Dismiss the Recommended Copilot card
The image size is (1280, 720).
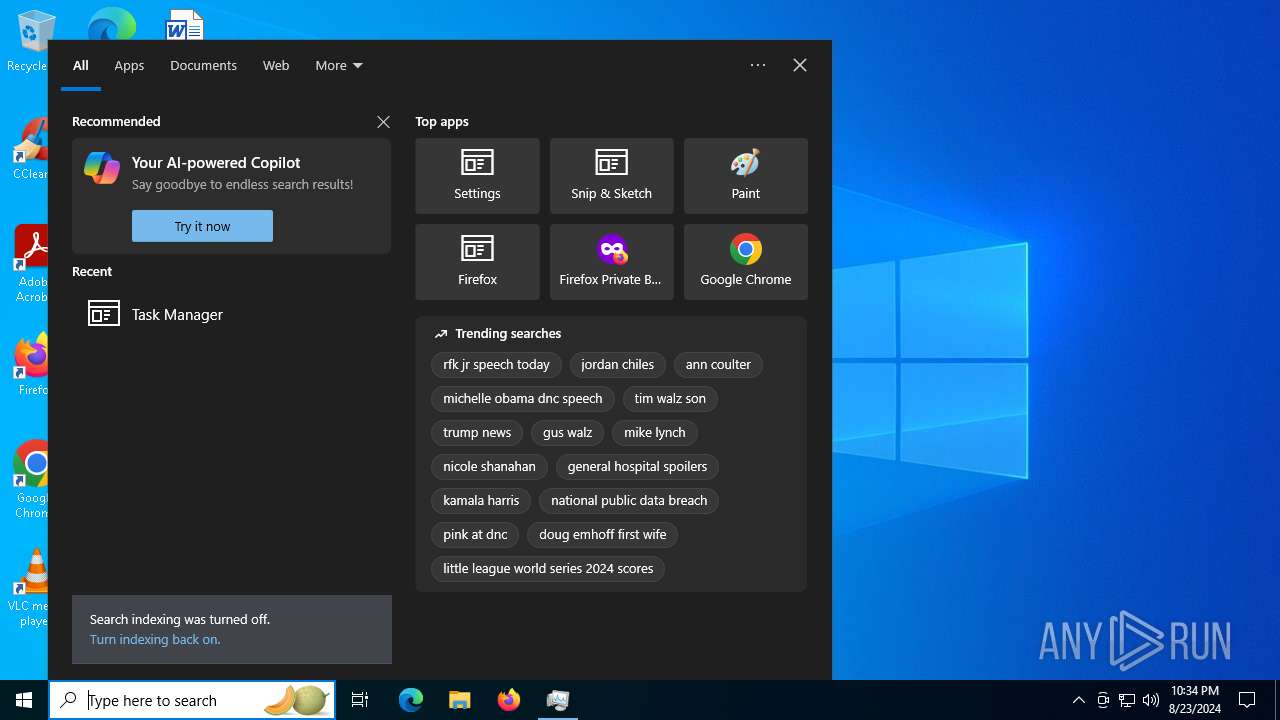click(383, 121)
